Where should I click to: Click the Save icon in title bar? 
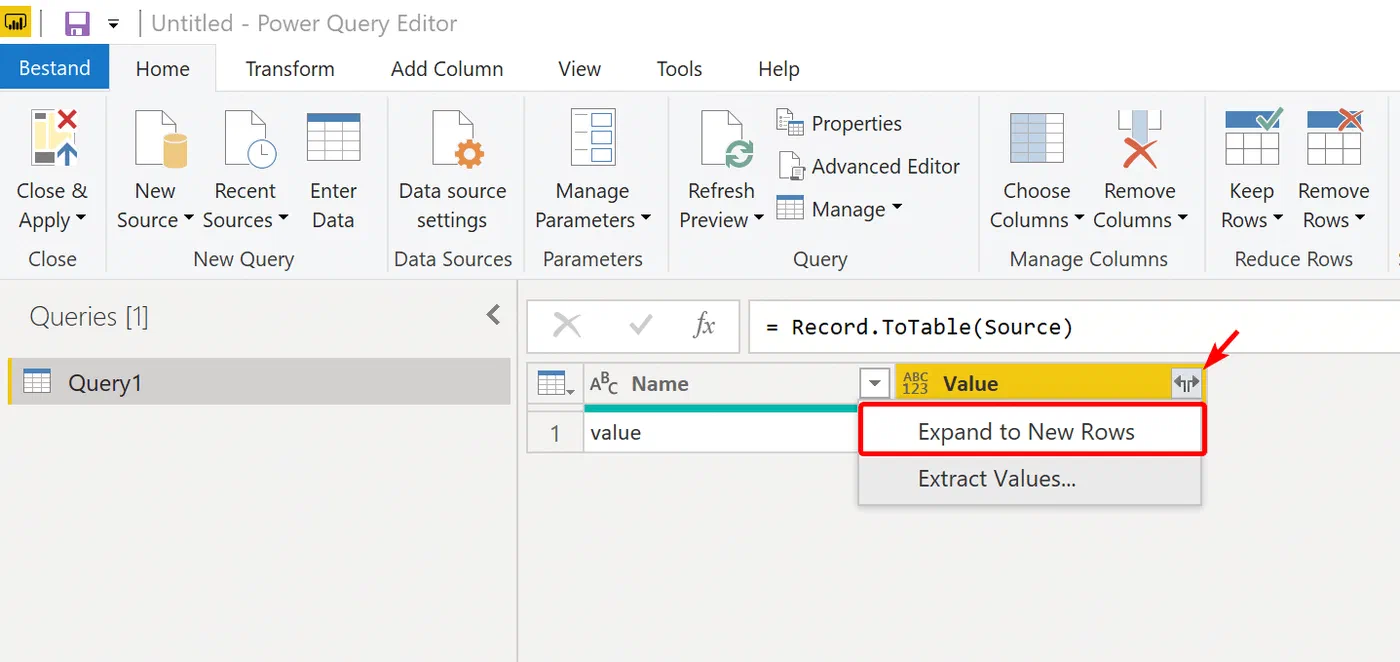click(77, 23)
